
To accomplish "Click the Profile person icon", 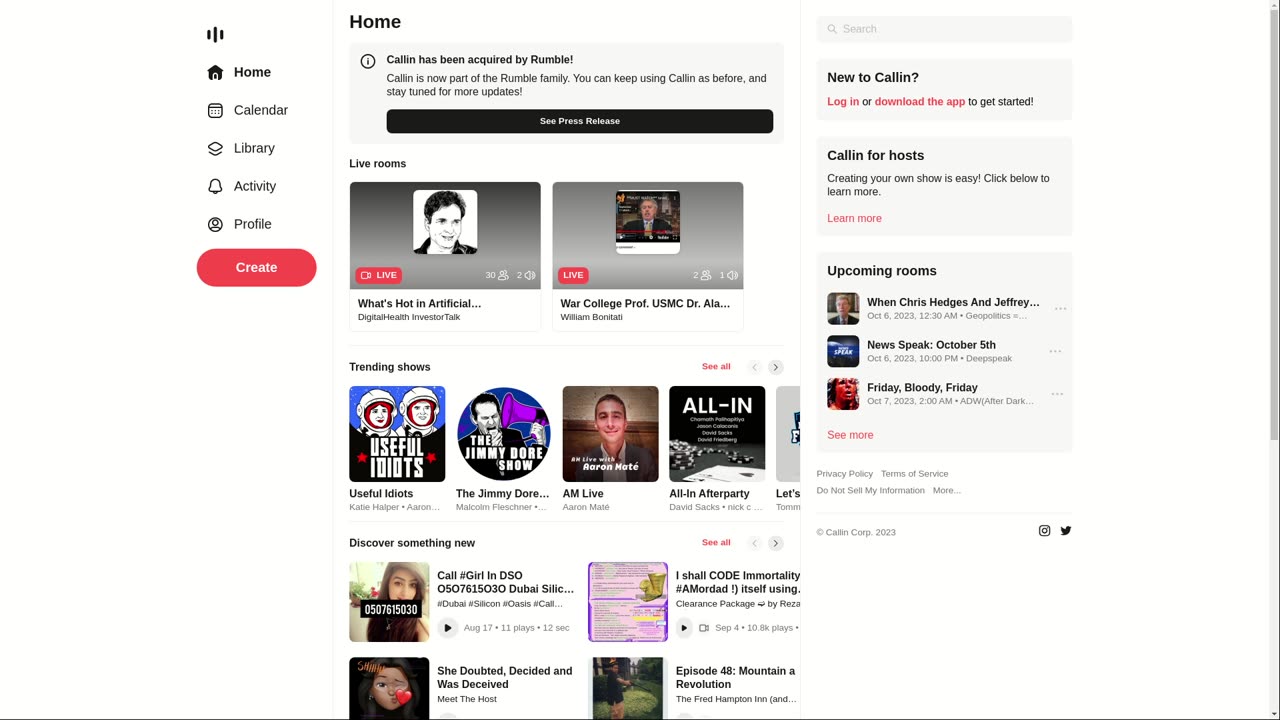I will [x=215, y=224].
